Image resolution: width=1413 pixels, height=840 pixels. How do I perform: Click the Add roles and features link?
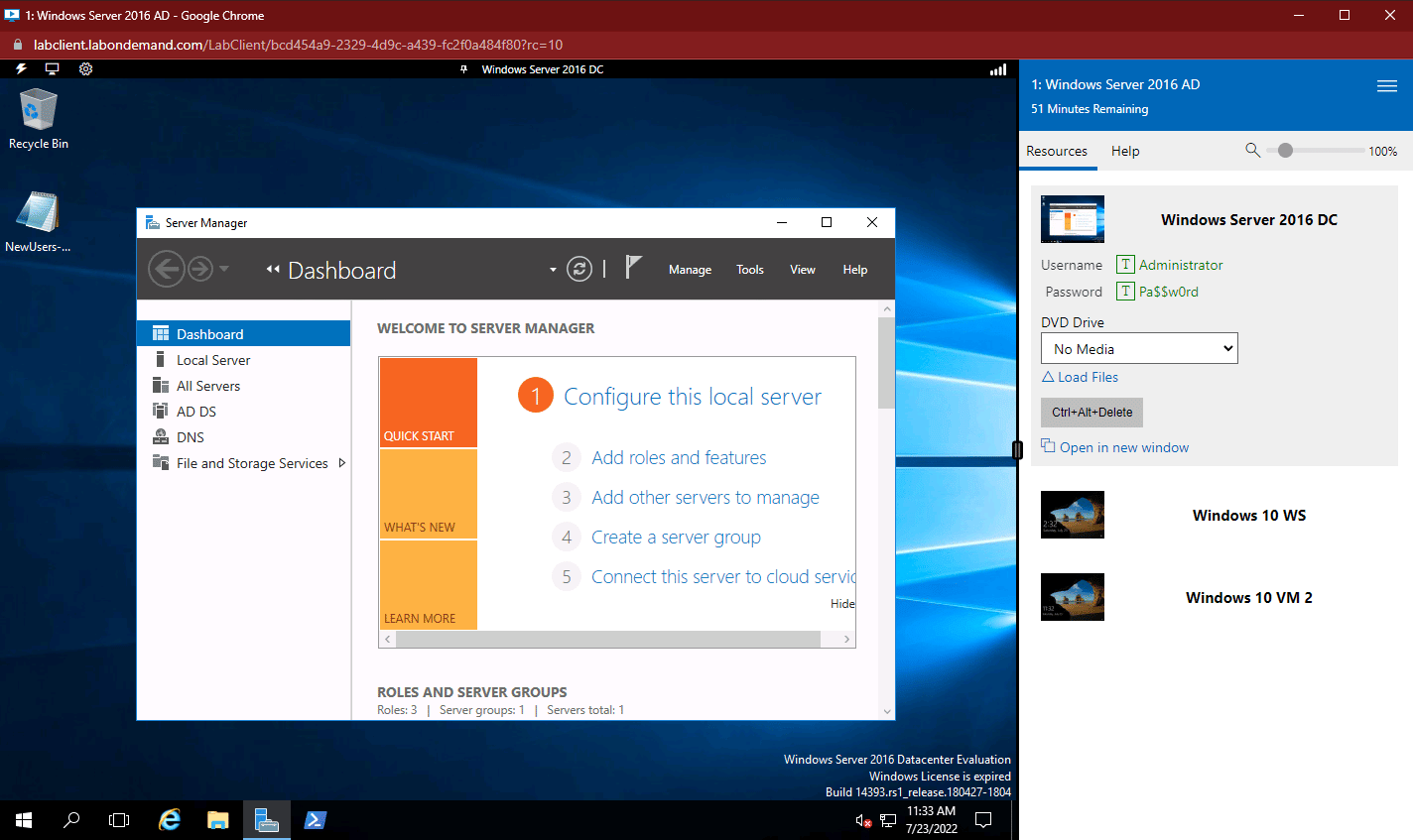tap(679, 457)
